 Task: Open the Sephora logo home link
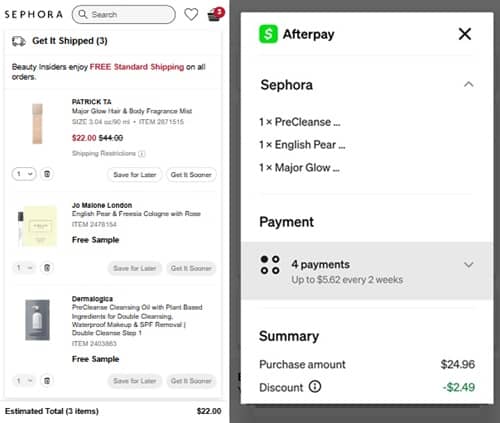click(33, 14)
